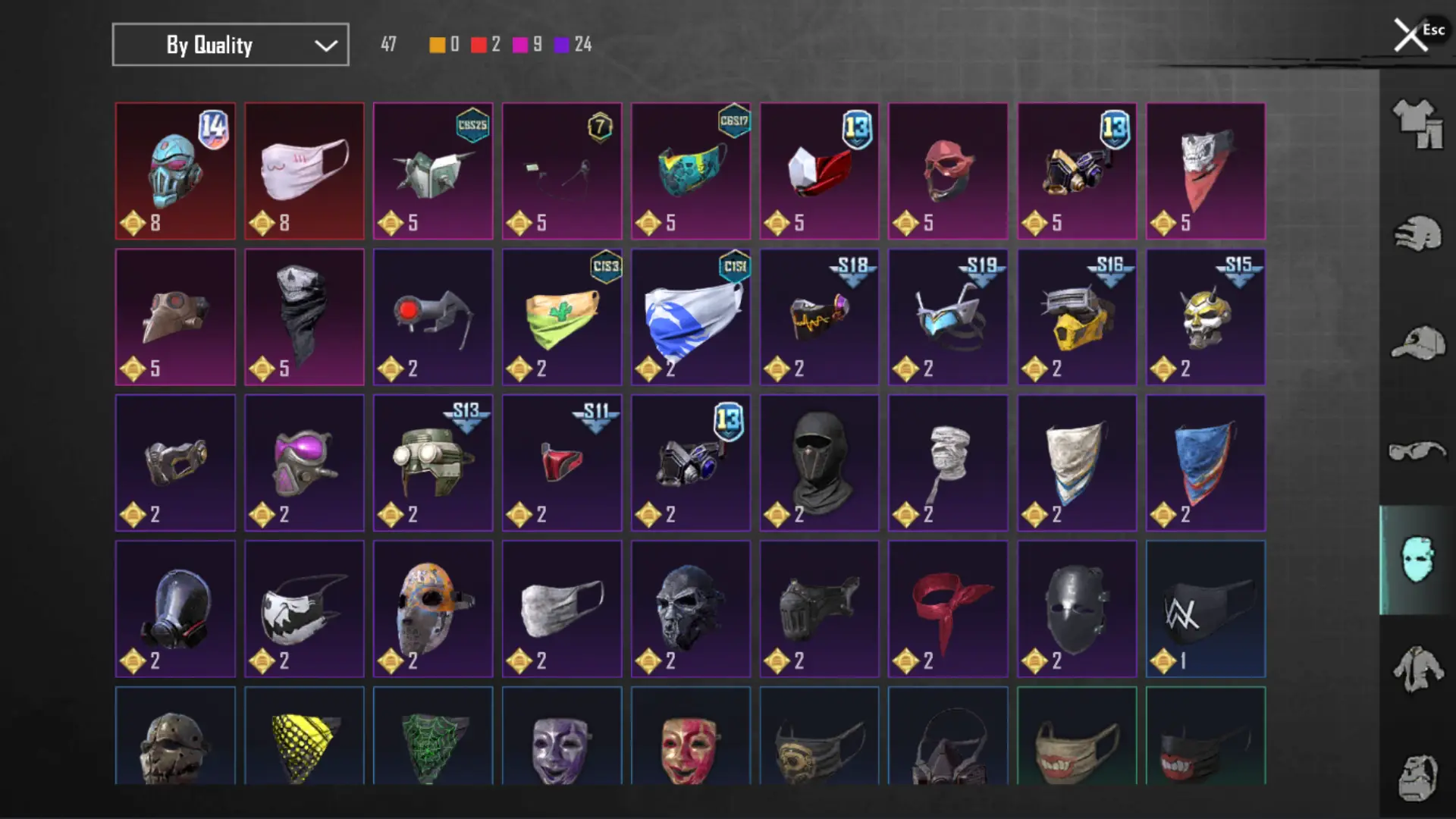Select the black ninja hood mask
This screenshot has height=819, width=1456.
tap(819, 463)
